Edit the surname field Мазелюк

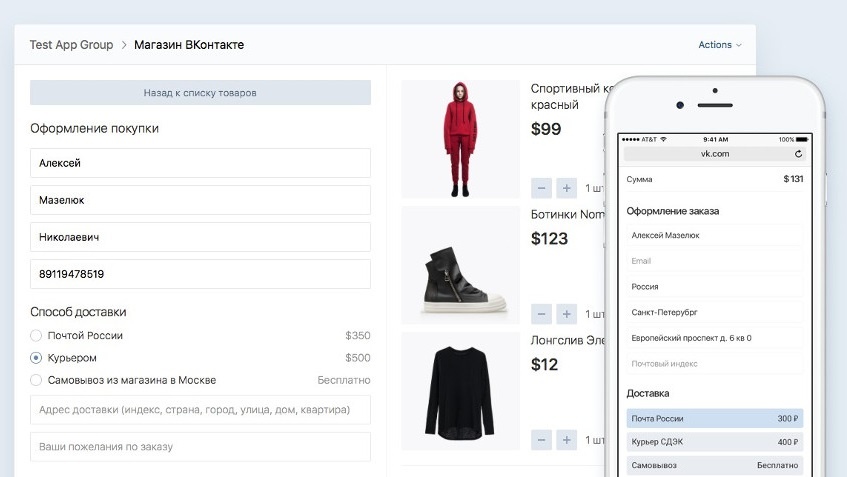pos(200,200)
